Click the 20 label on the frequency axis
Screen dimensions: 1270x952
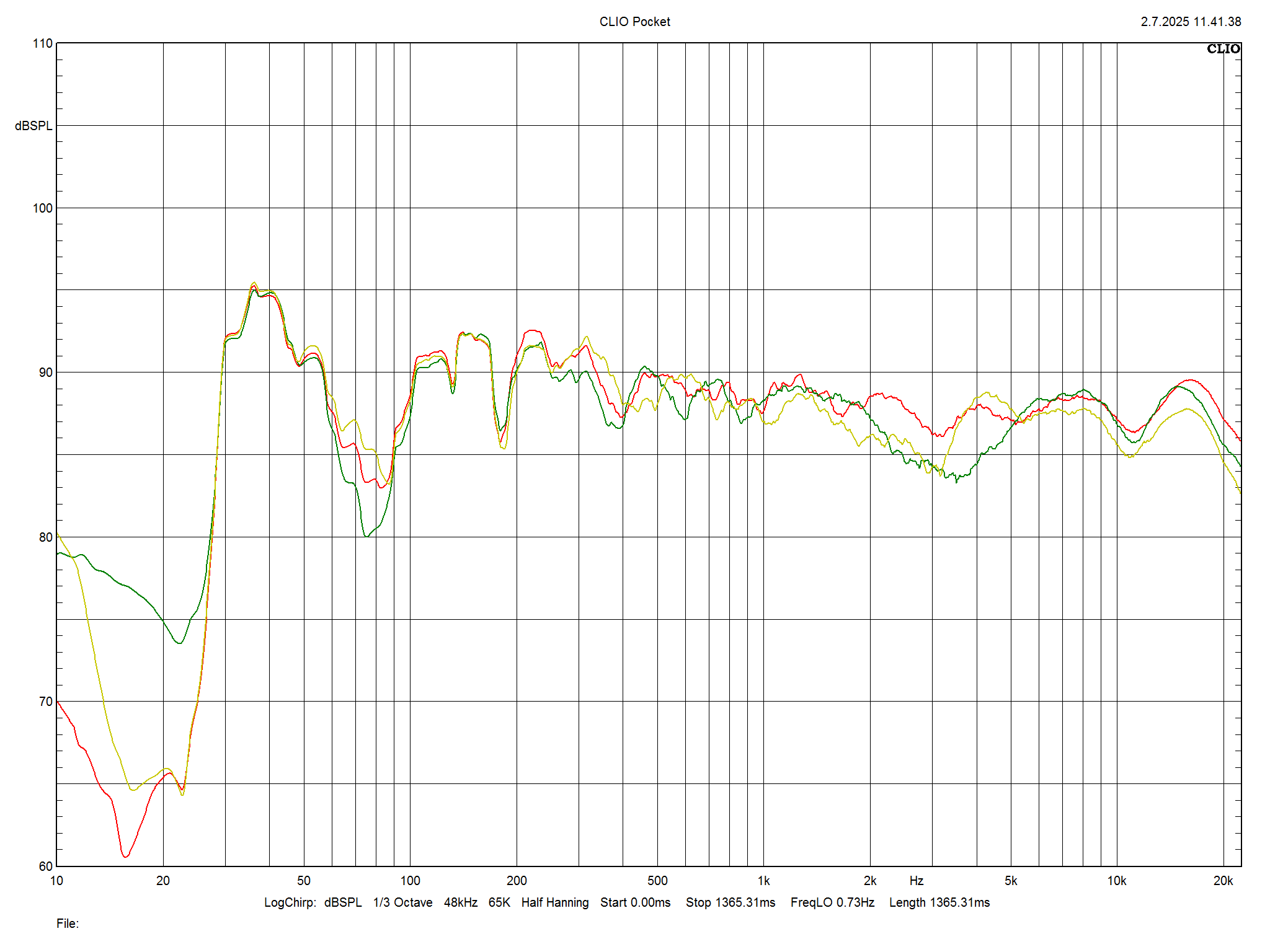163,881
